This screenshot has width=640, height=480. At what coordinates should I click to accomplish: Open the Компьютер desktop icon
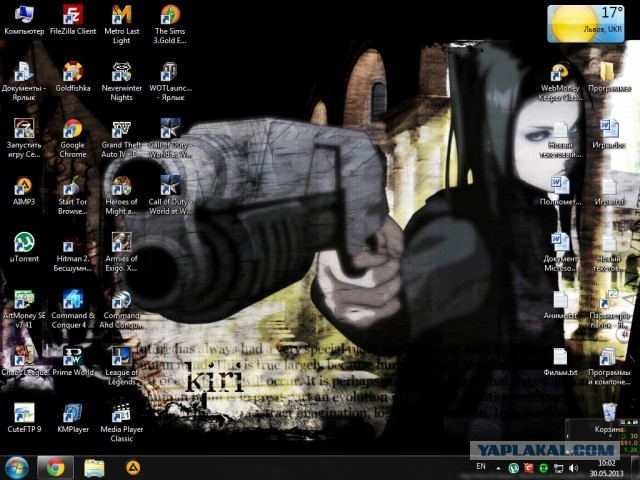click(24, 16)
